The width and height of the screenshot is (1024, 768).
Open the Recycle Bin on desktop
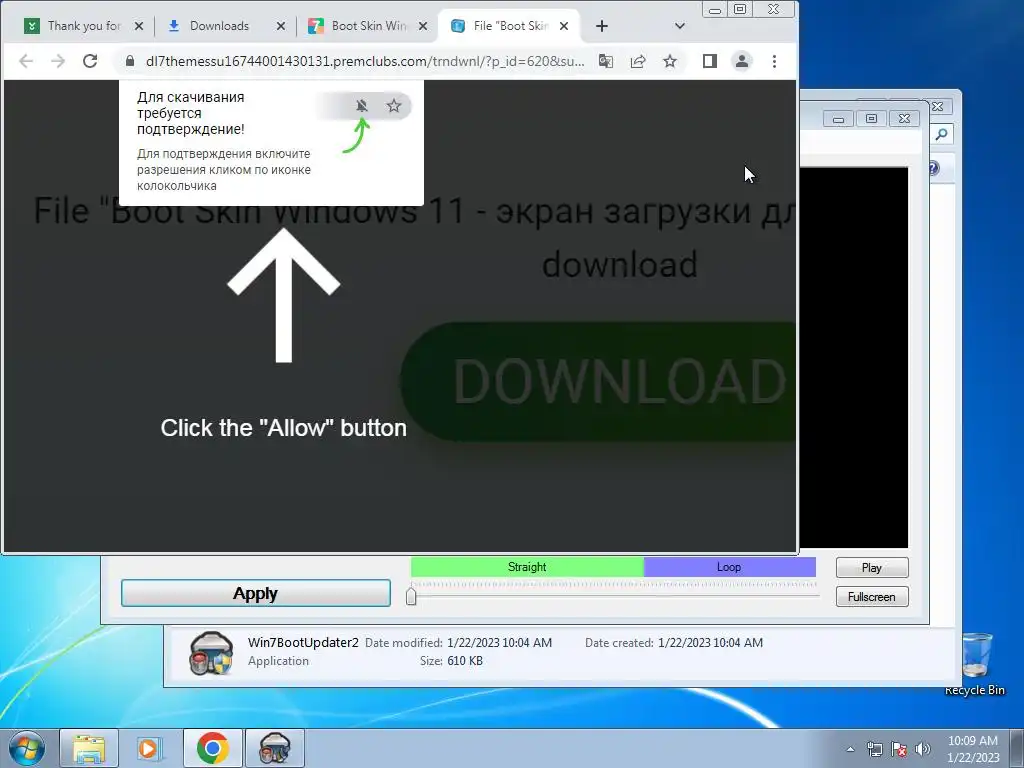(x=975, y=663)
